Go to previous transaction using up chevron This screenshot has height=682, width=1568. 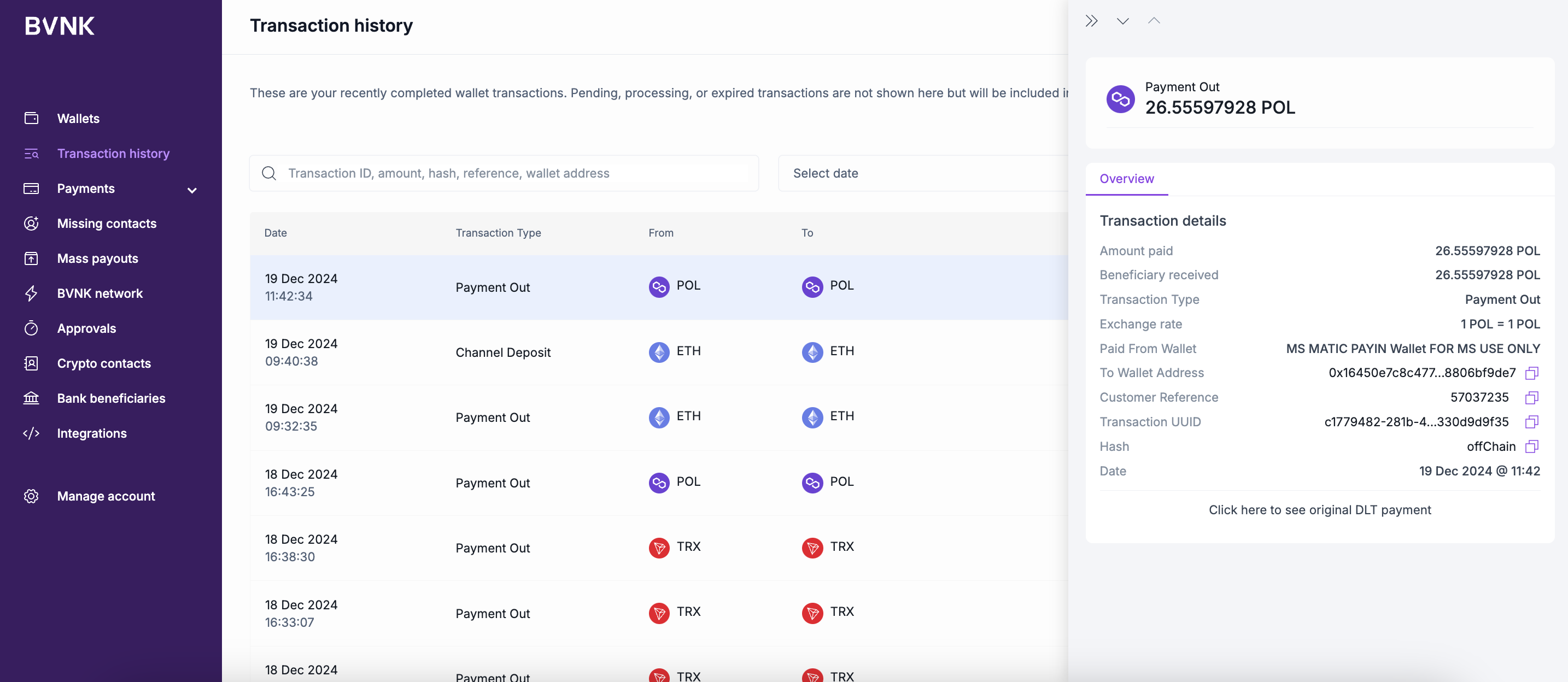click(x=1154, y=21)
